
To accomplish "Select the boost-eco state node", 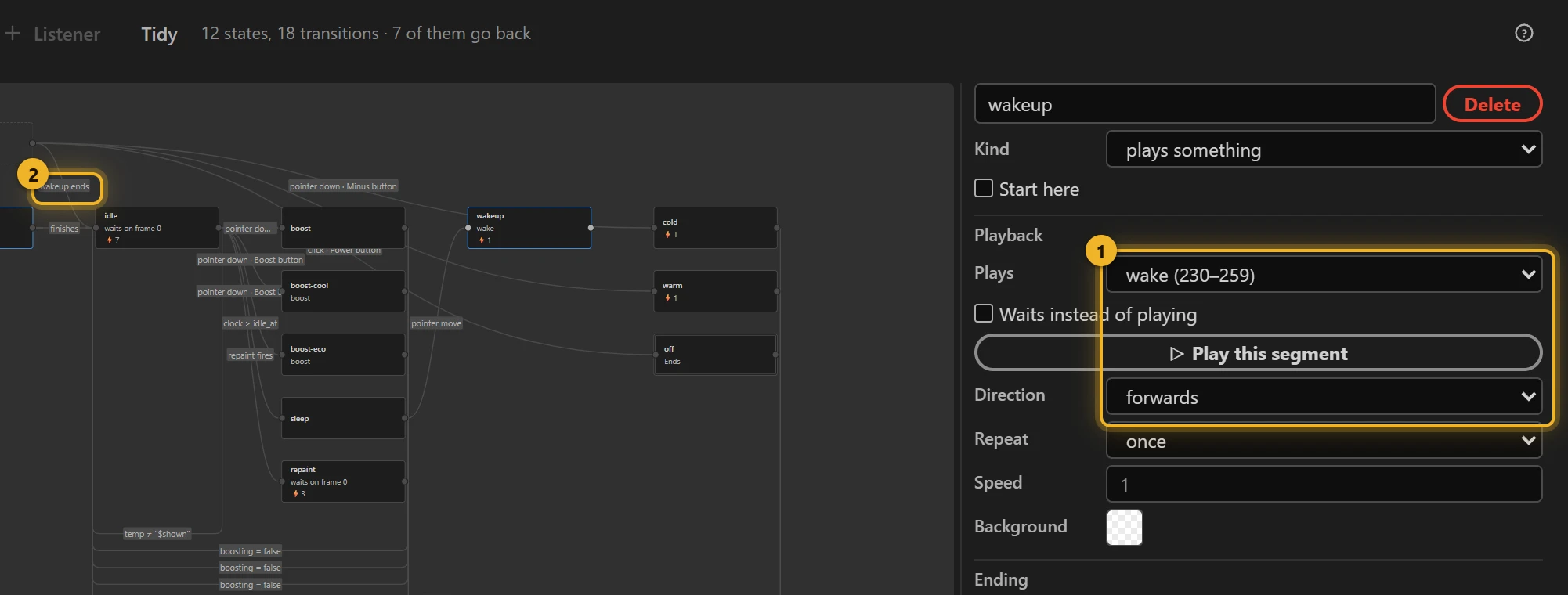I will coord(343,355).
